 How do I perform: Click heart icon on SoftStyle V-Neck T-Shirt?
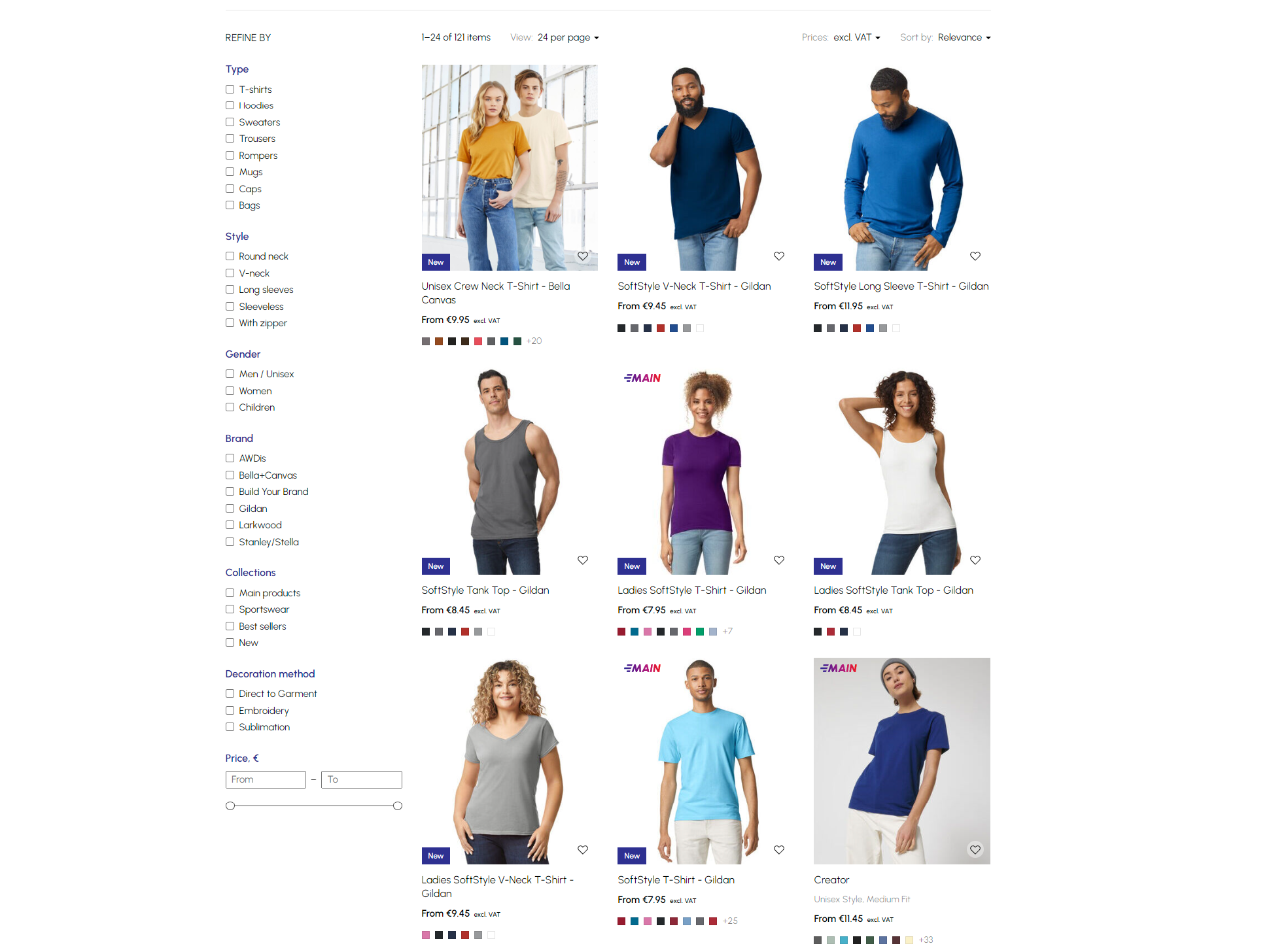[x=778, y=256]
